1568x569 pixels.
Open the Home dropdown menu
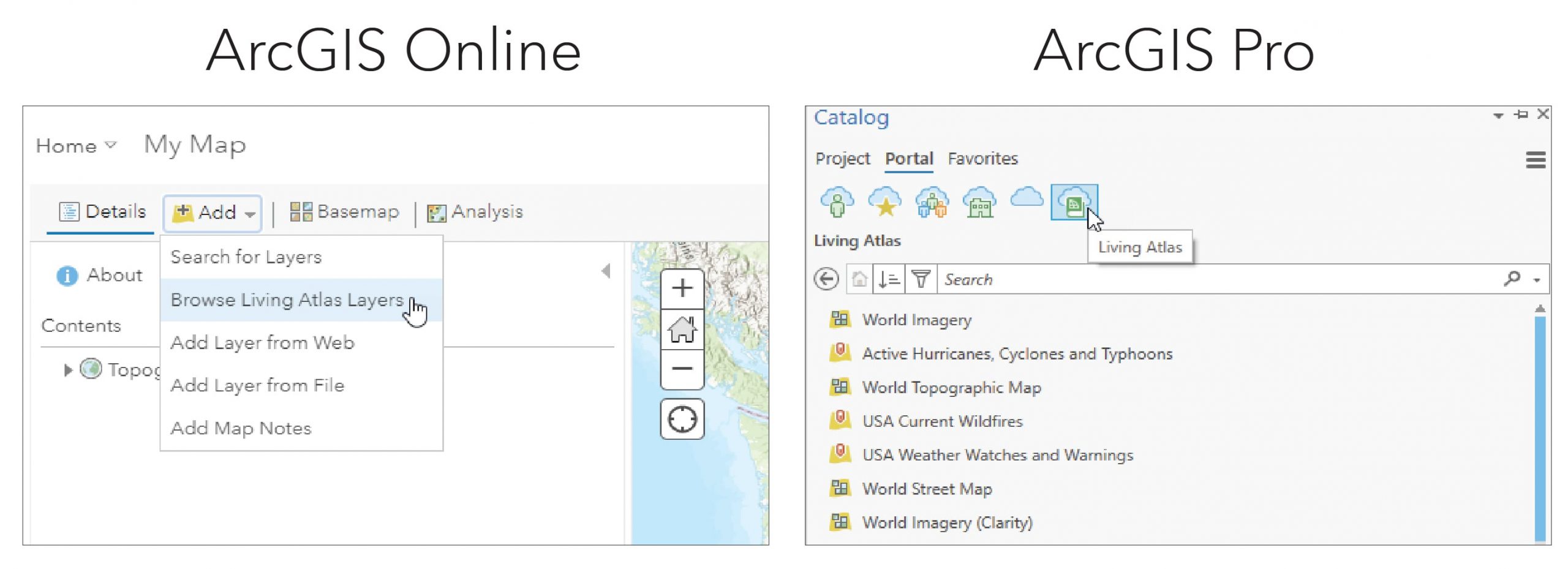(76, 146)
